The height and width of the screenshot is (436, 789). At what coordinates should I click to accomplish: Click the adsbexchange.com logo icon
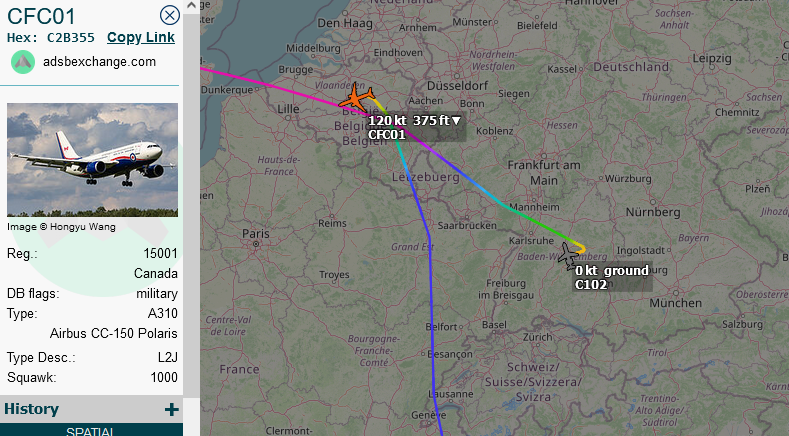23,62
